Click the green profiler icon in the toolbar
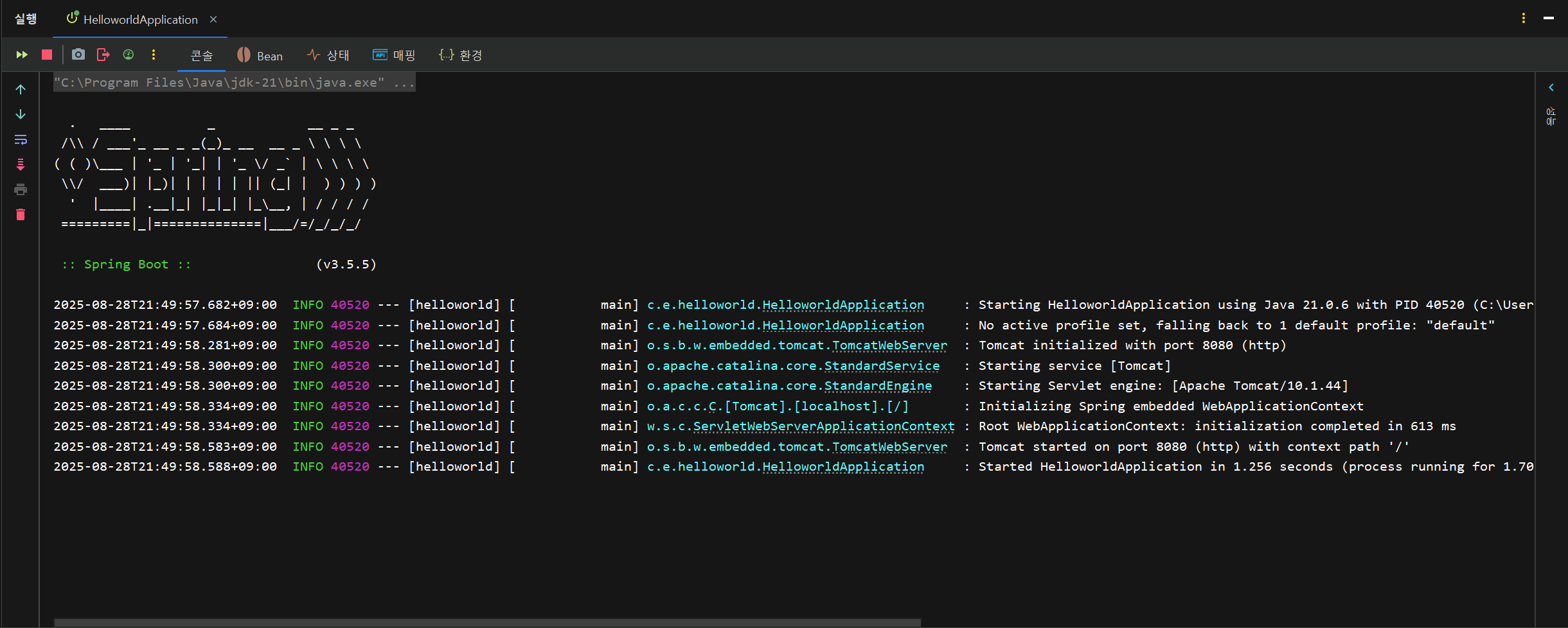Image resolution: width=1568 pixels, height=628 pixels. point(129,55)
